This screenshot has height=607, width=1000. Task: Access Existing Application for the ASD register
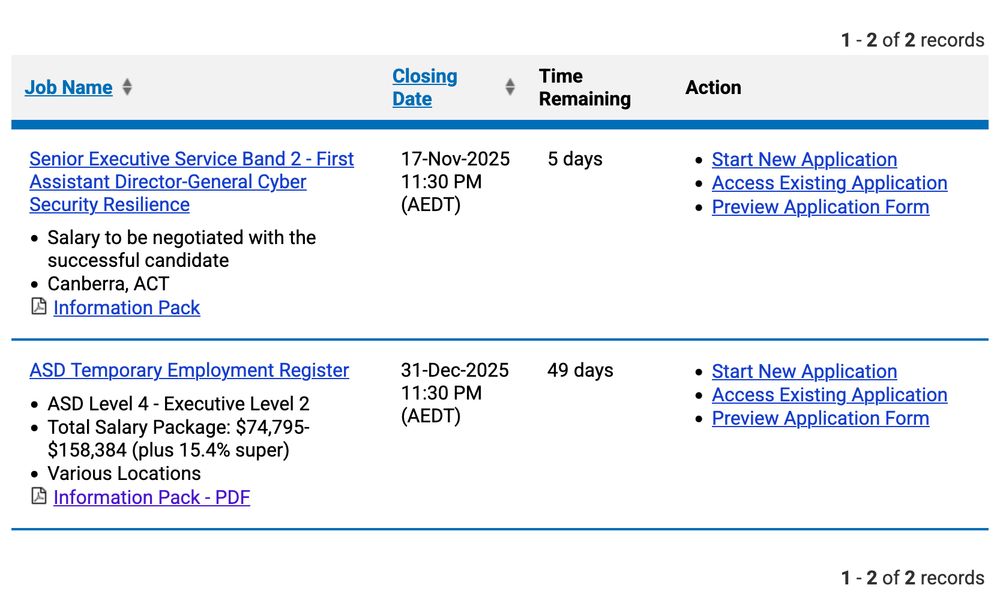coord(829,394)
